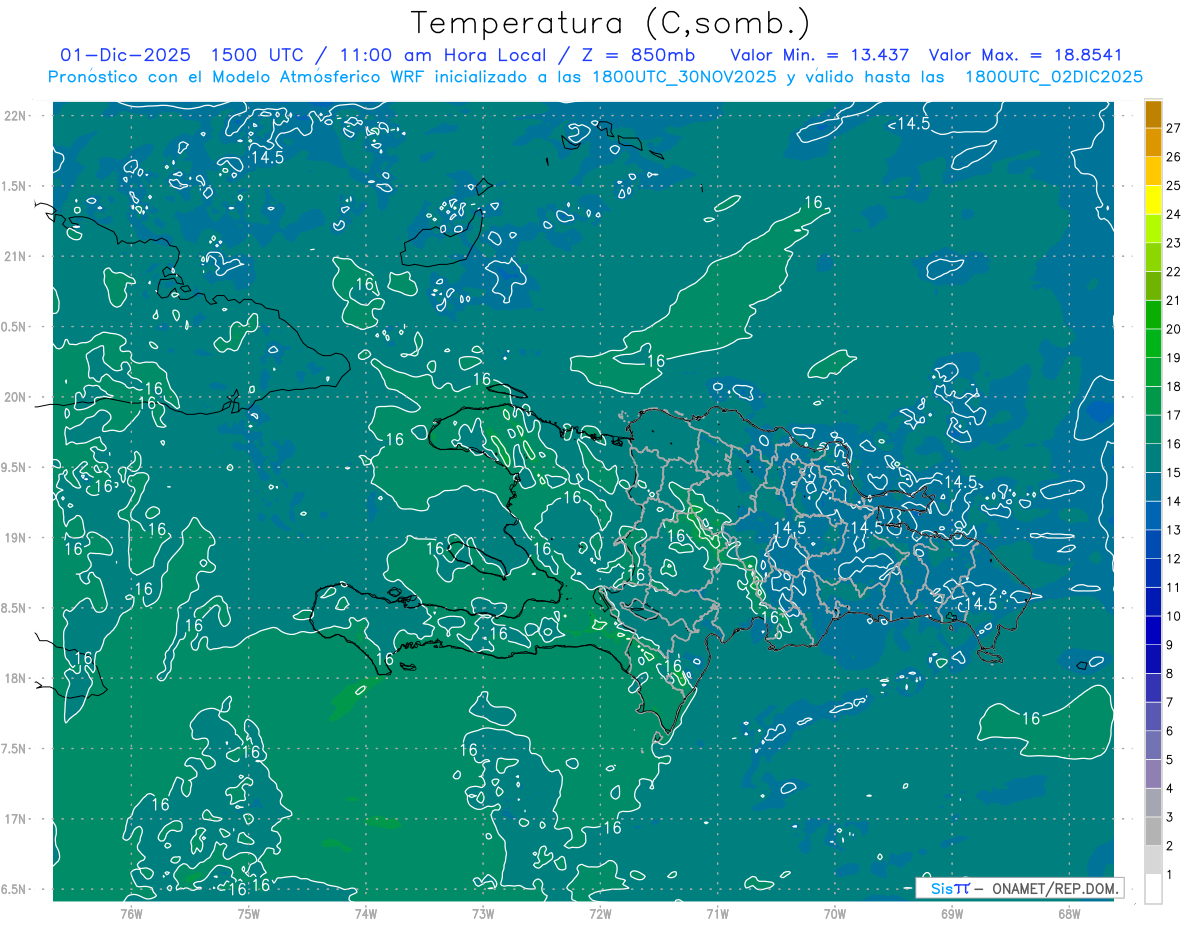Click the "22N" latitude axis label
The image size is (1200, 927).
15,115
